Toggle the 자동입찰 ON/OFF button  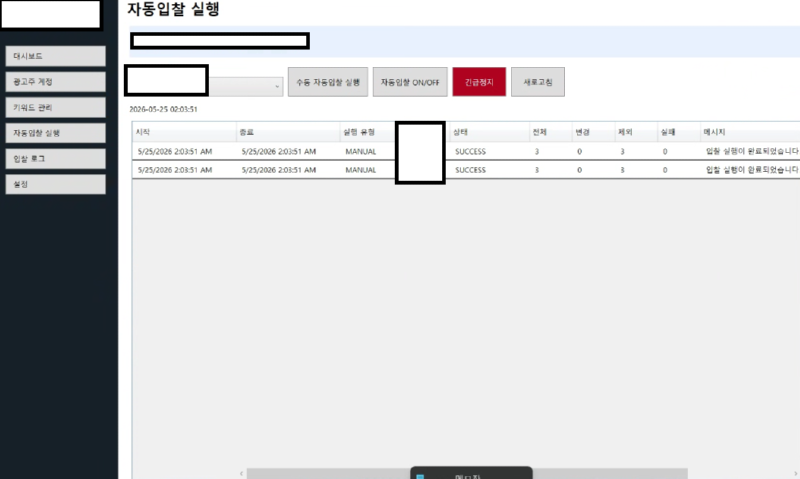pos(410,82)
